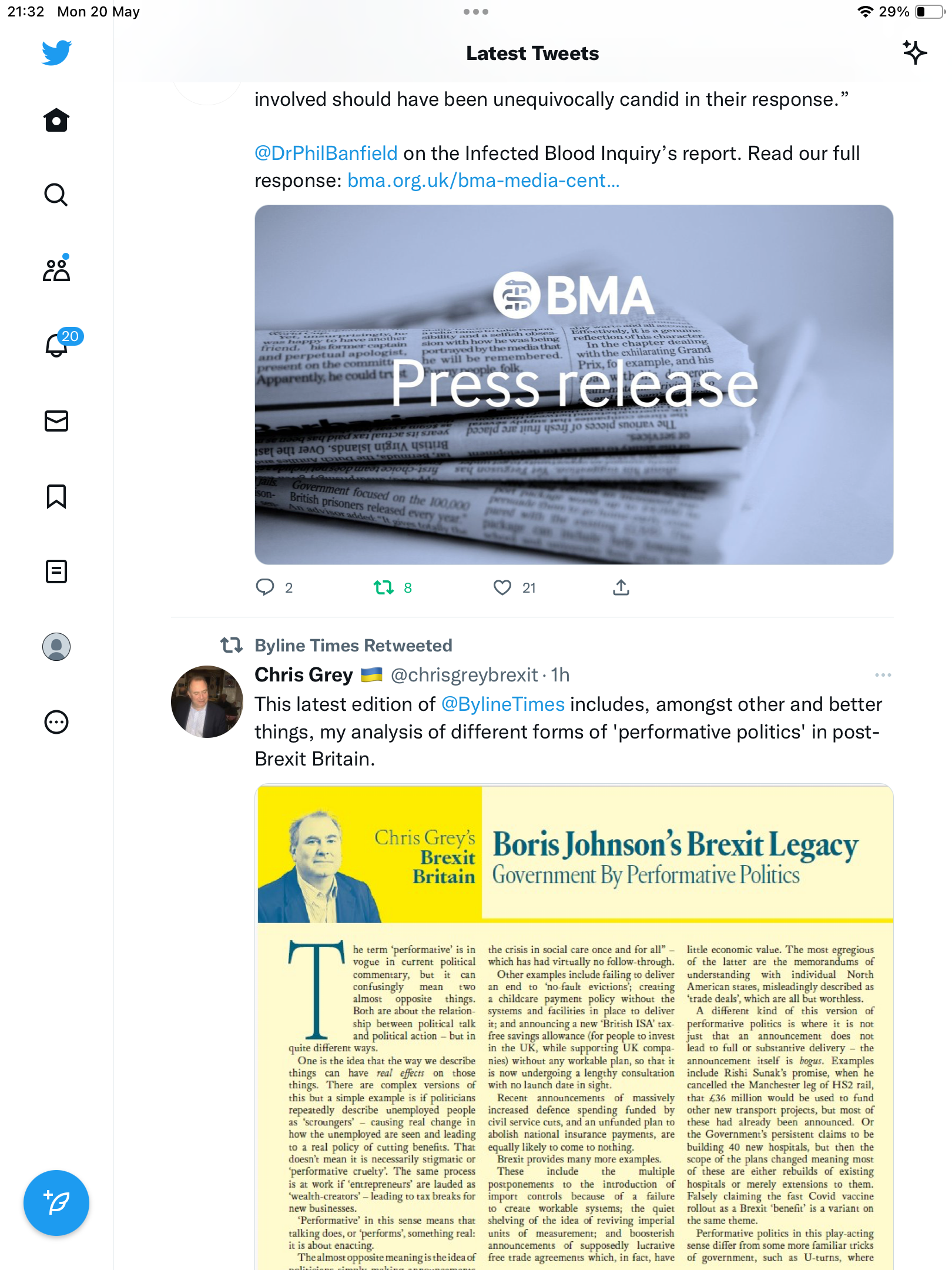Open the @DrPhilBanfield mention link
This screenshot has width=952, height=1270.
pos(326,153)
